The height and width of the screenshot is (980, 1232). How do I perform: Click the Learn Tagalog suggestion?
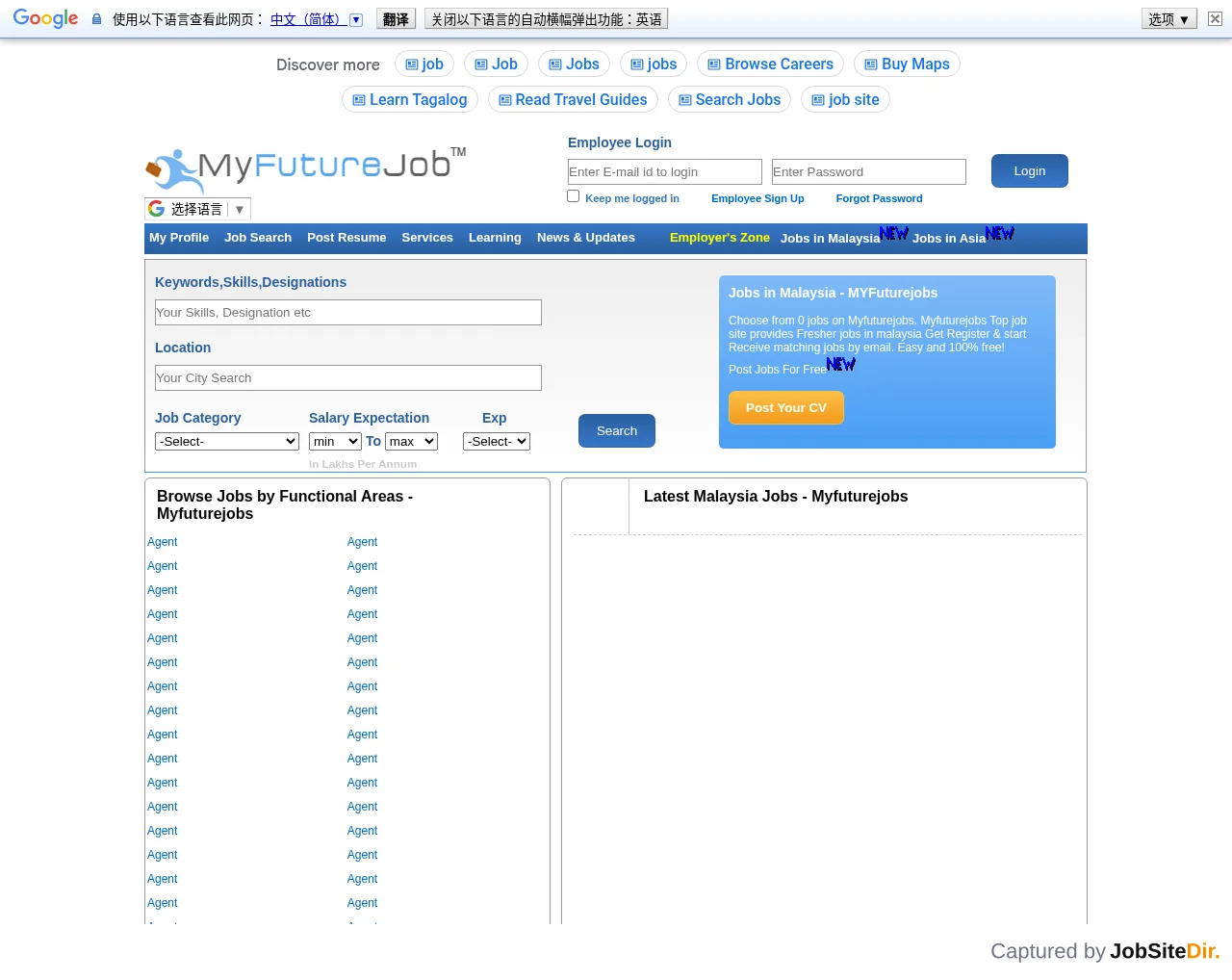[x=410, y=100]
